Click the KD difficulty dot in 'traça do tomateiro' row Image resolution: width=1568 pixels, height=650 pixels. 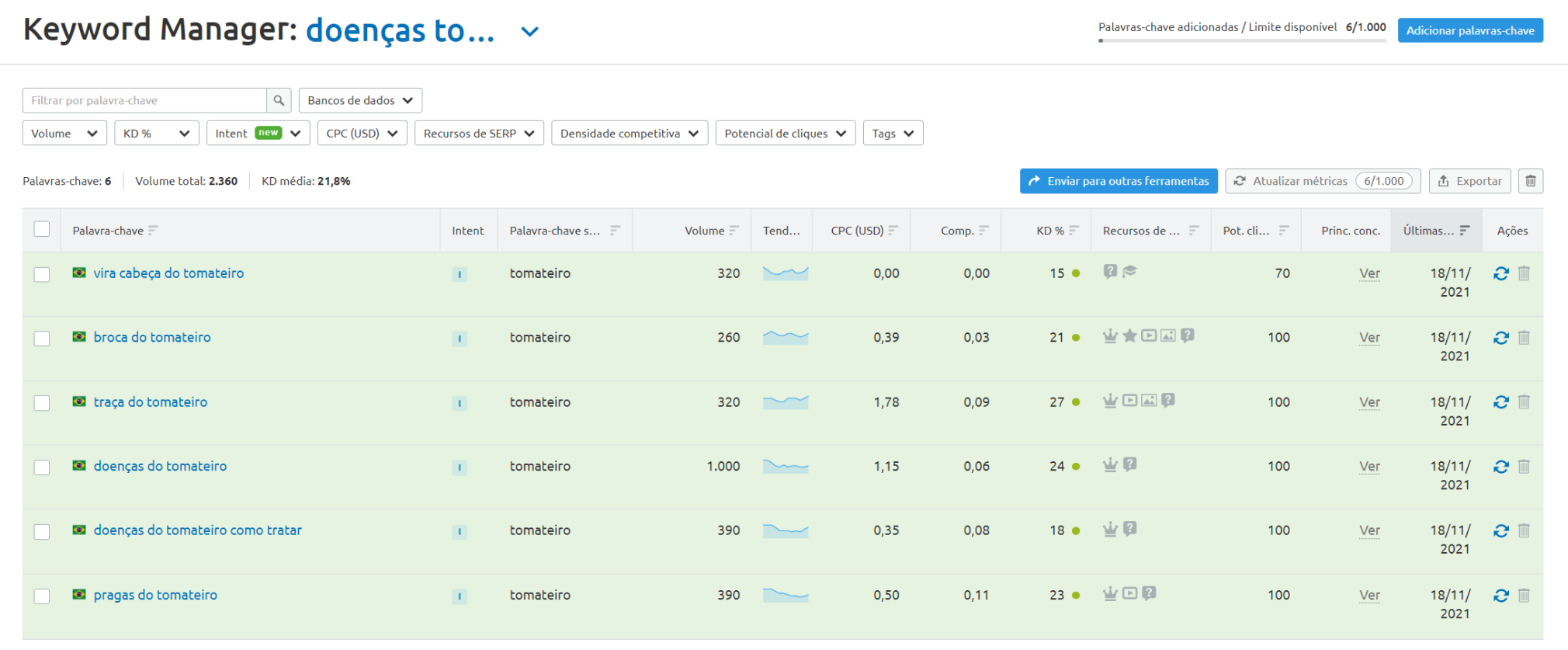point(1076,402)
